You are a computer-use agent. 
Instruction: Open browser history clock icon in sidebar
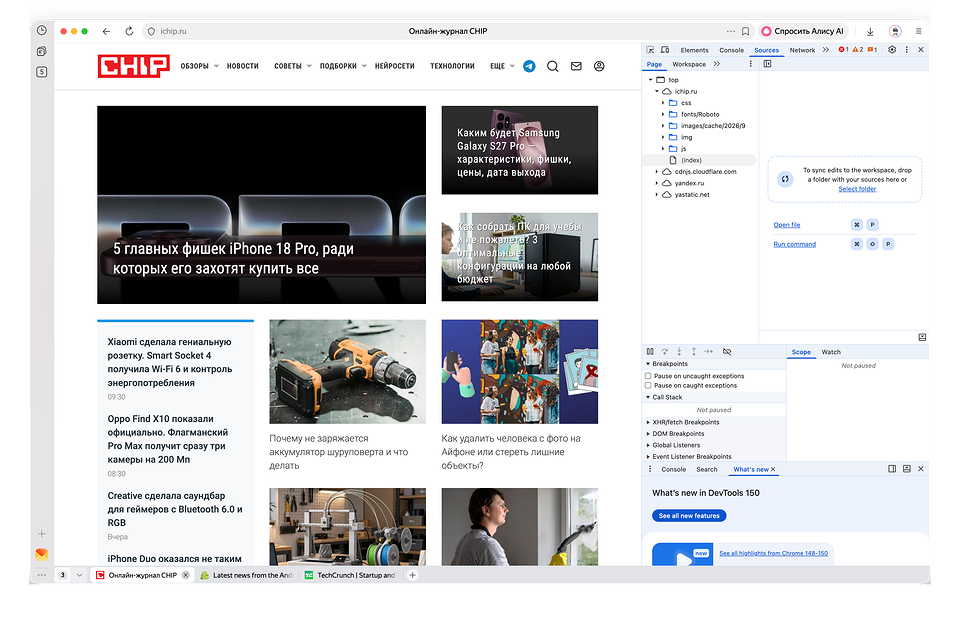pyautogui.click(x=42, y=30)
